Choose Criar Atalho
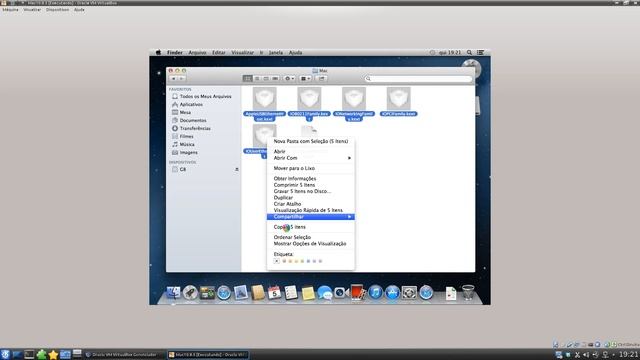The image size is (640, 360). 311,204
